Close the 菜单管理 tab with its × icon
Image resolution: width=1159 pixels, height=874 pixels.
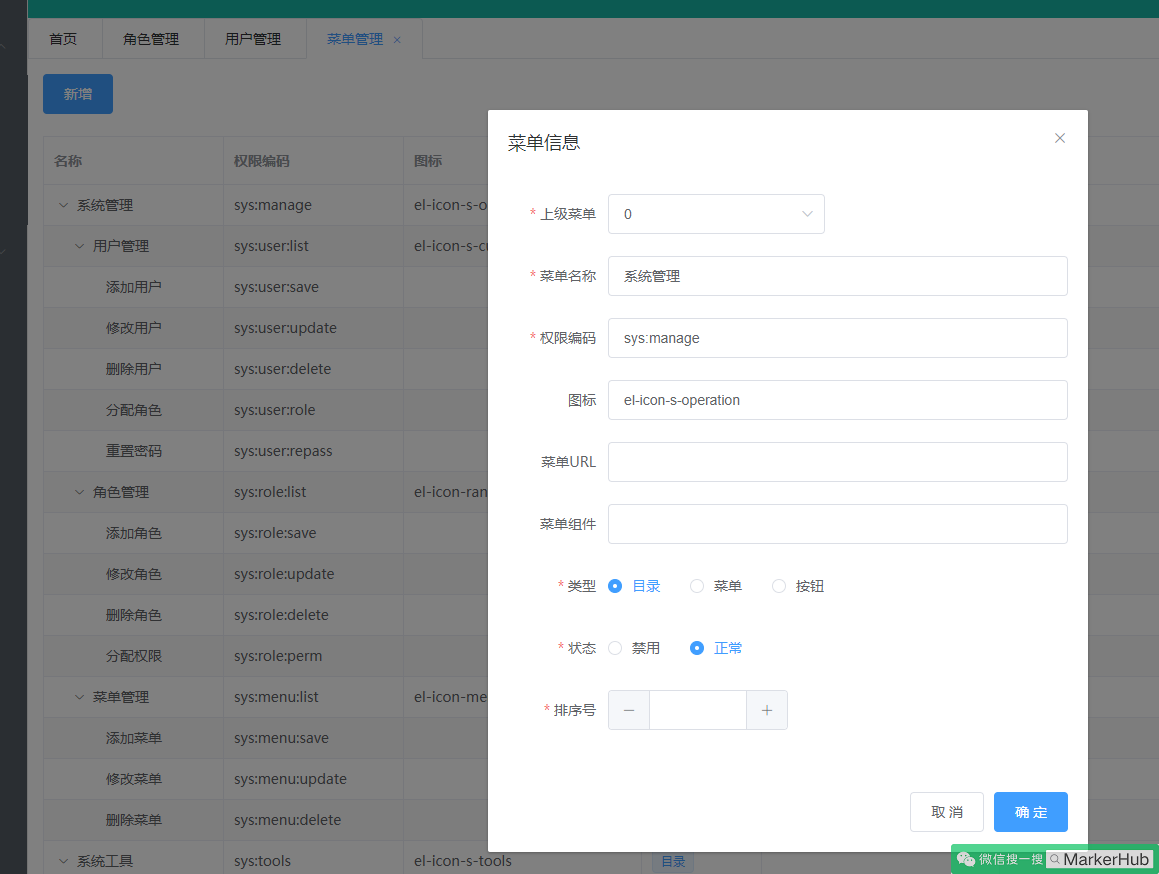tap(397, 39)
